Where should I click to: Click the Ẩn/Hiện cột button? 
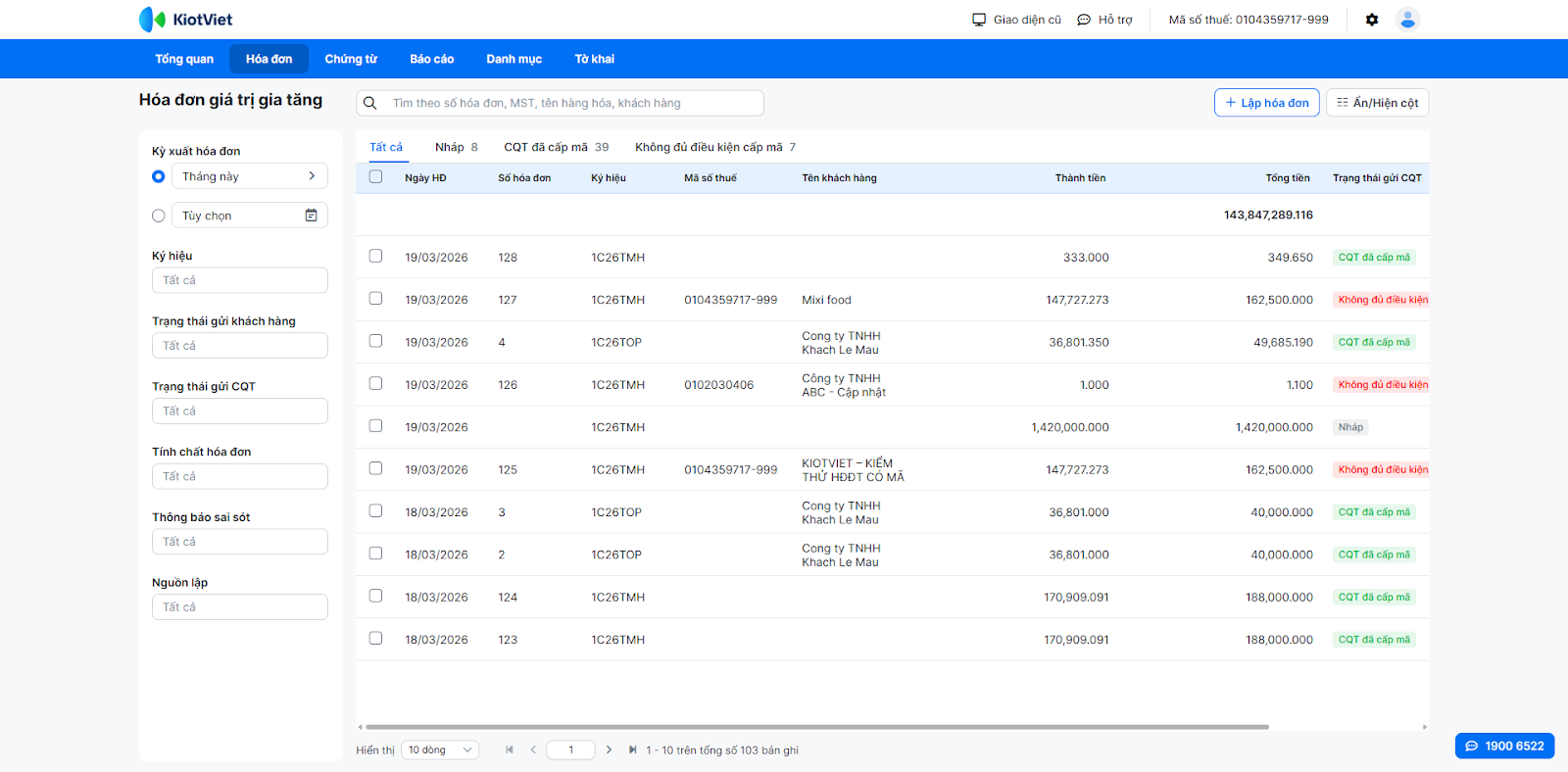pos(1377,103)
